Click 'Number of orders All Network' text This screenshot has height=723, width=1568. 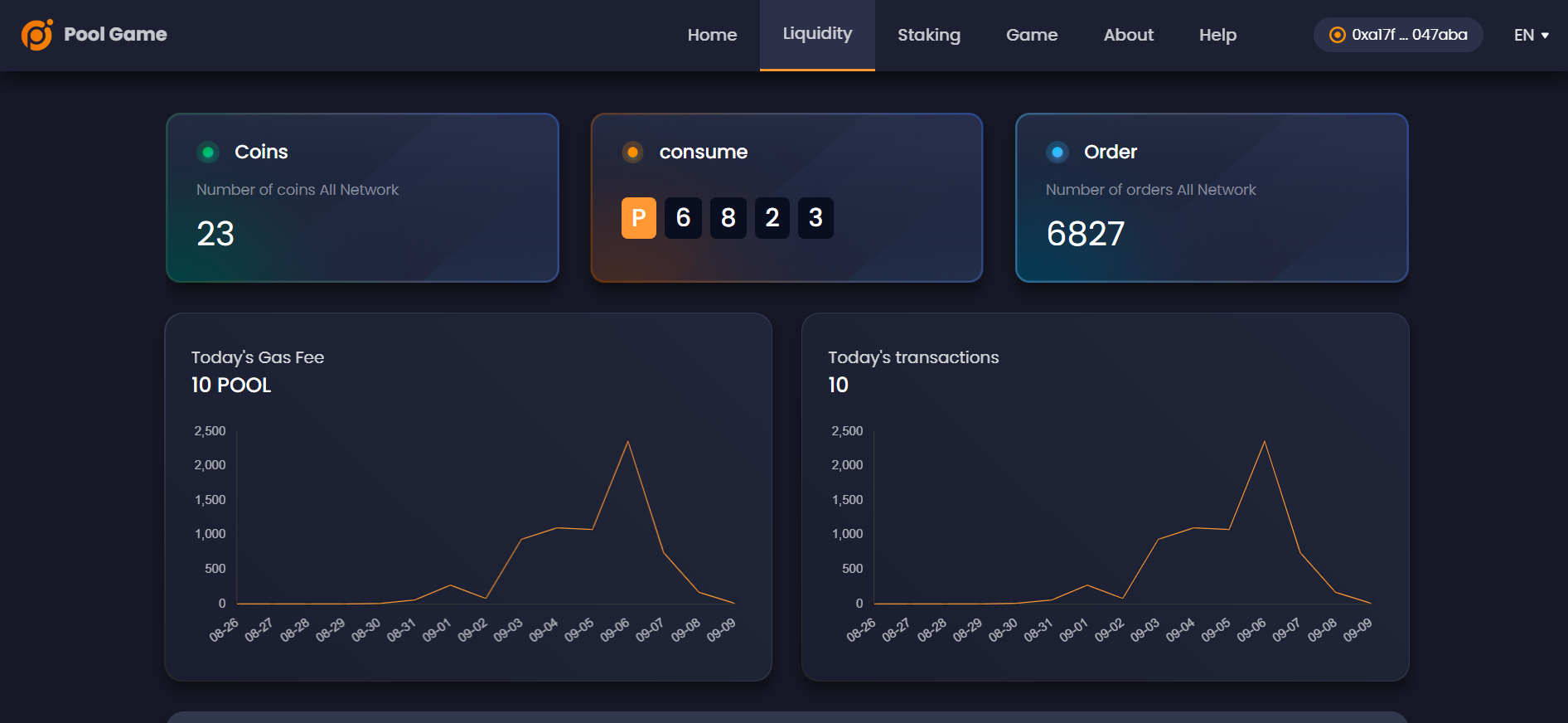tap(1151, 190)
